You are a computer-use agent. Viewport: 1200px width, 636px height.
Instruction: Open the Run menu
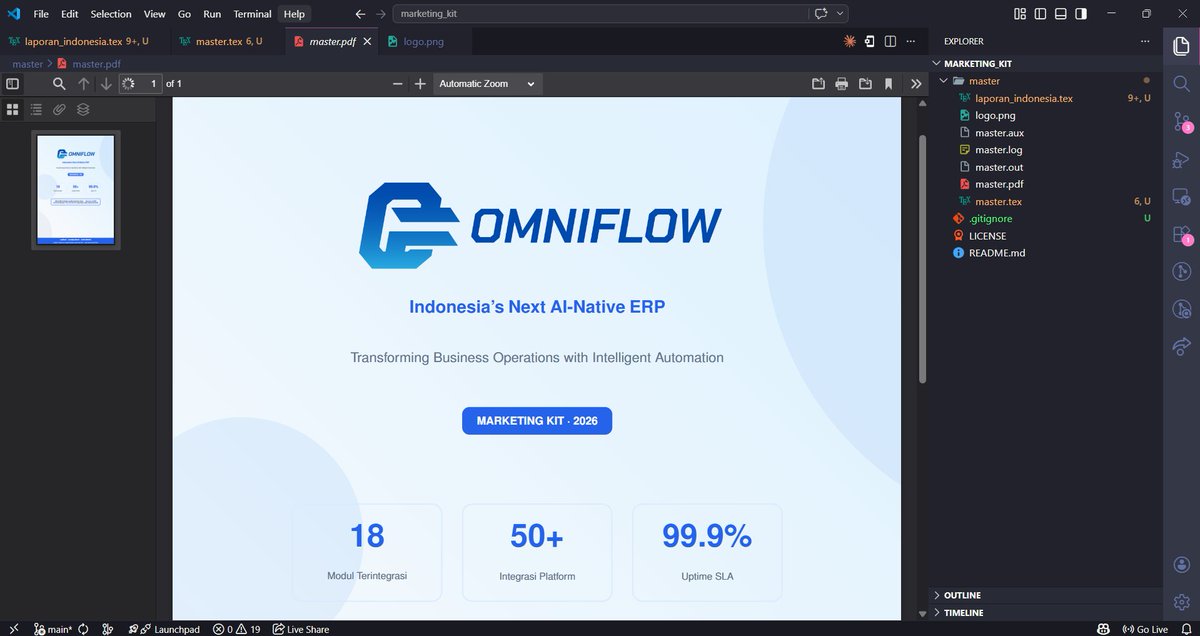(212, 14)
